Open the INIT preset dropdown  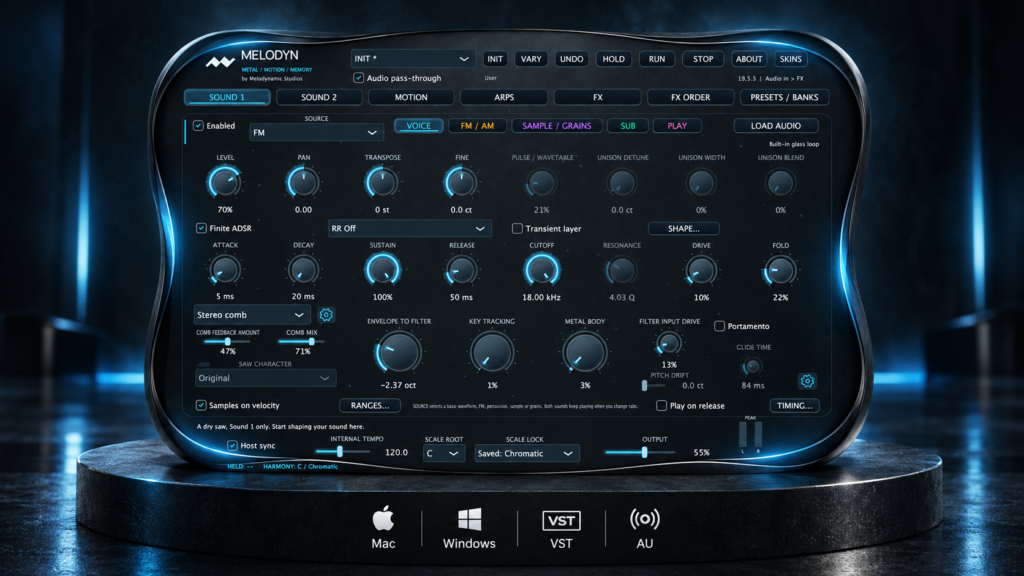coord(412,59)
